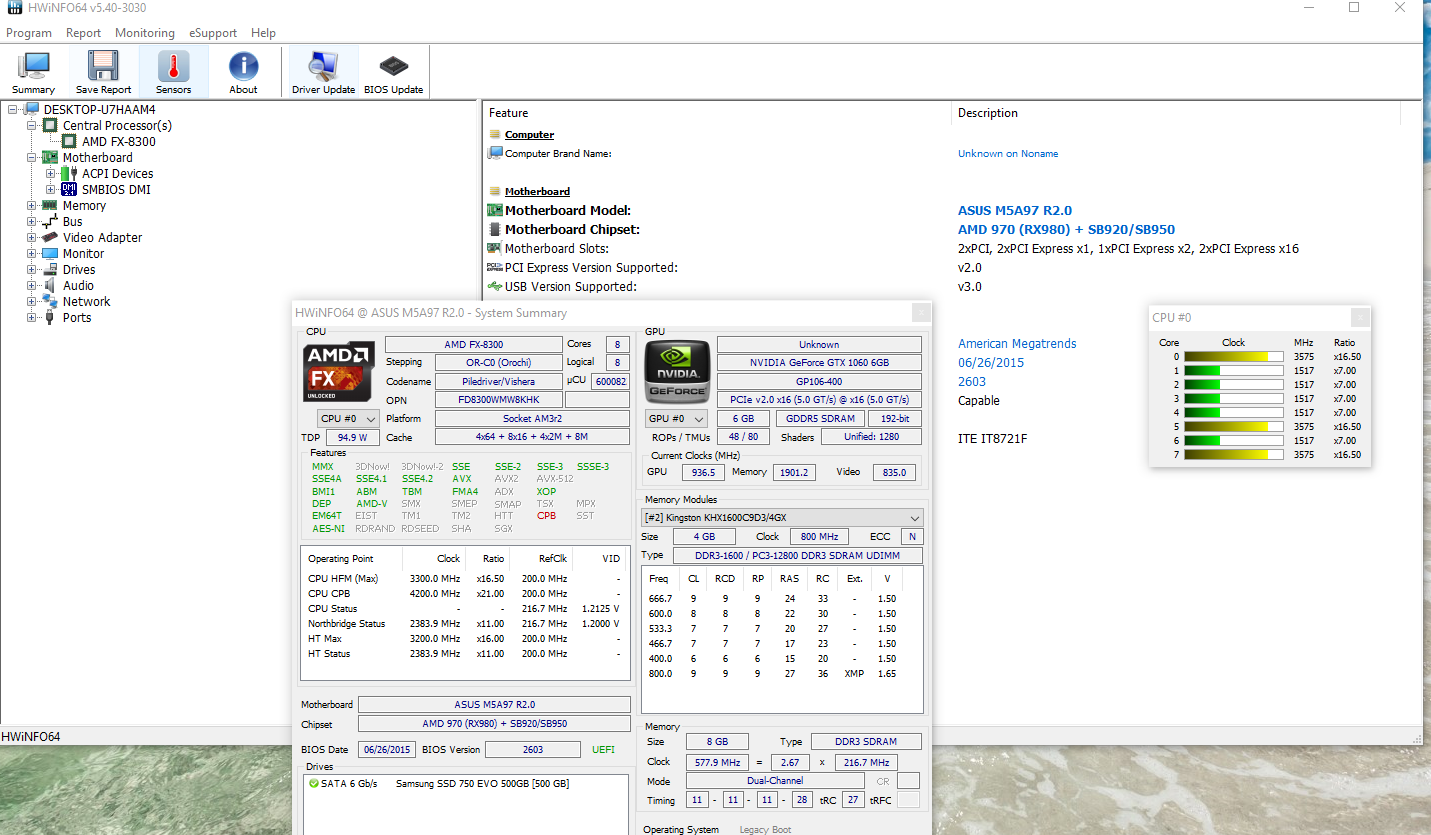Select the Memory tree node
Viewport: 1431px width, 835px height.
pos(84,206)
